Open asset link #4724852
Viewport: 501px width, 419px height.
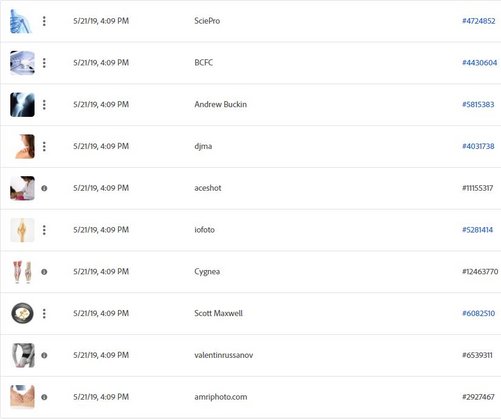tap(479, 21)
